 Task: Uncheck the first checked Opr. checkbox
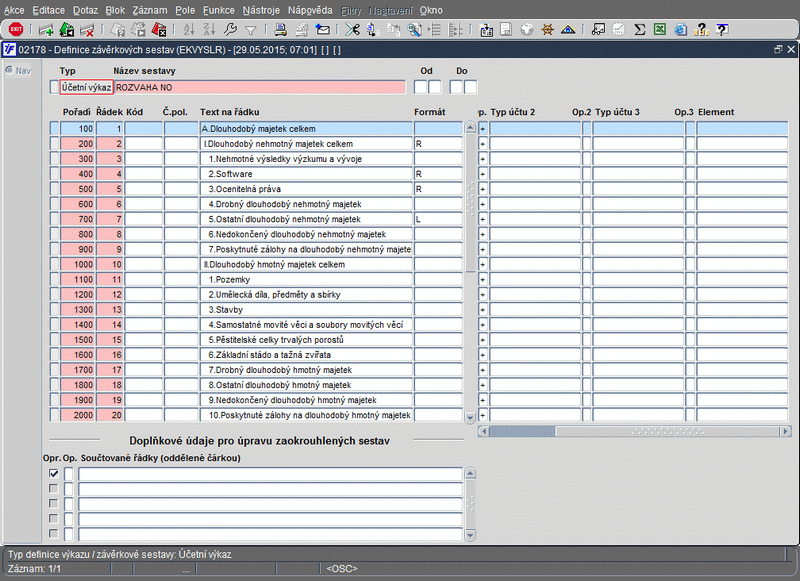(x=54, y=473)
